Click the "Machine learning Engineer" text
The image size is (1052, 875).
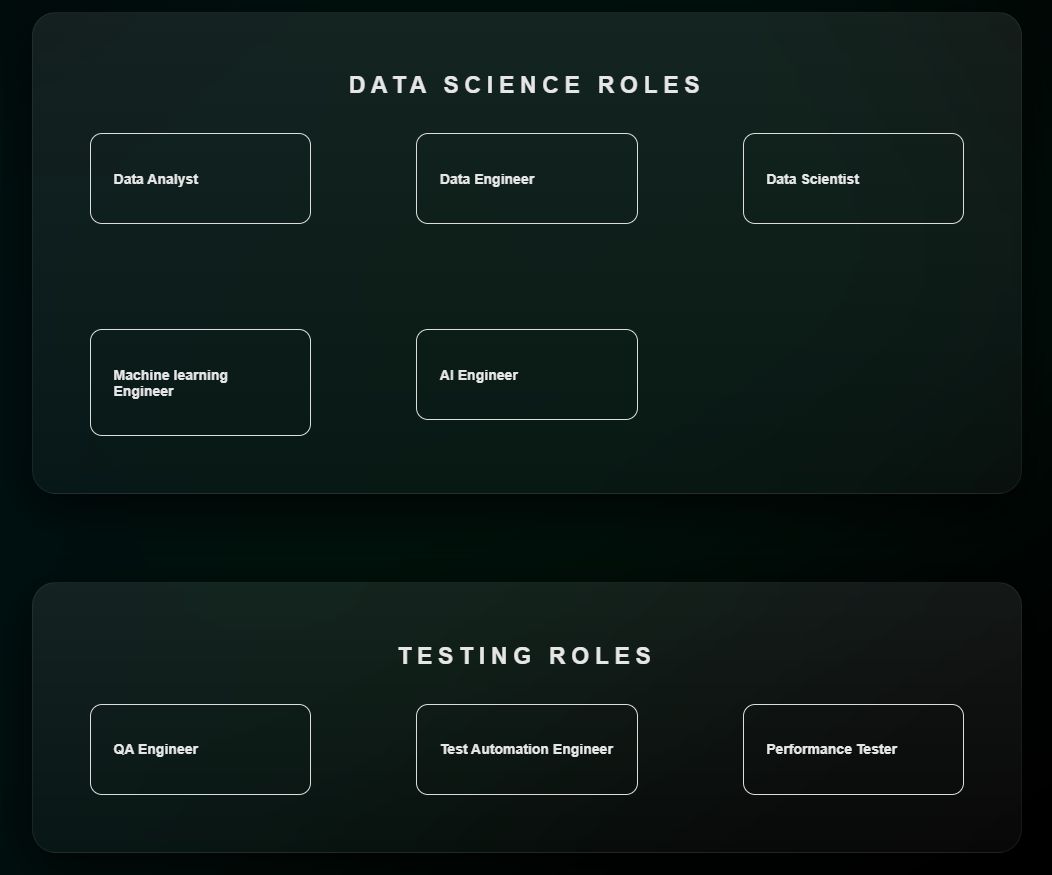170,383
